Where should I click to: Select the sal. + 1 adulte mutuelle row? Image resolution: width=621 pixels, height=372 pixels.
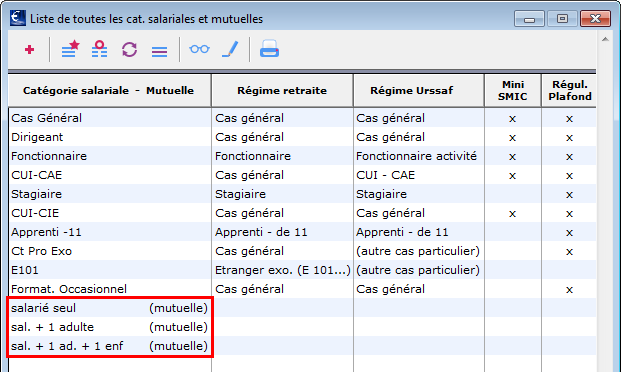pyautogui.click(x=302, y=327)
